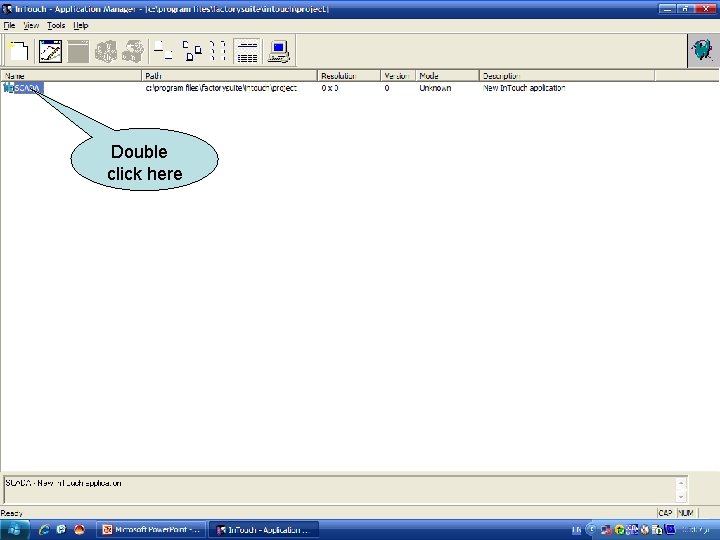Click description box scroll down arrow
This screenshot has width=720, height=540.
point(681,496)
